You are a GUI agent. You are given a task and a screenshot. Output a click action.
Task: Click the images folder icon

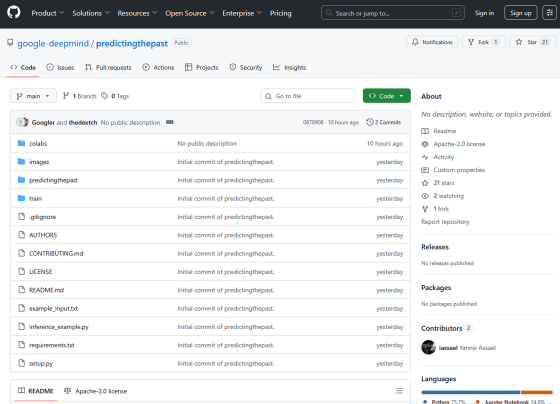point(21,161)
